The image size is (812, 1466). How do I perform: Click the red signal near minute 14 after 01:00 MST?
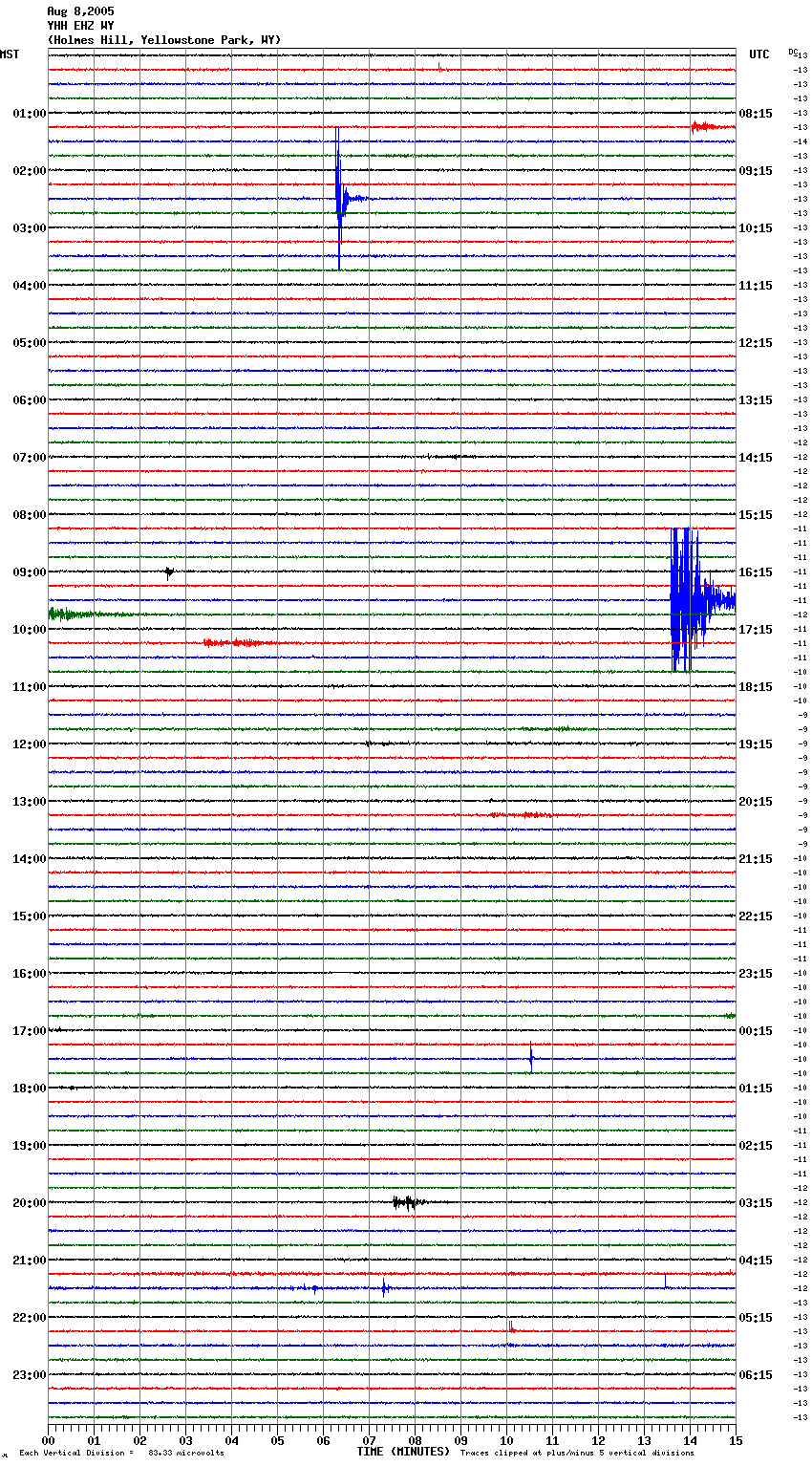pyautogui.click(x=712, y=126)
